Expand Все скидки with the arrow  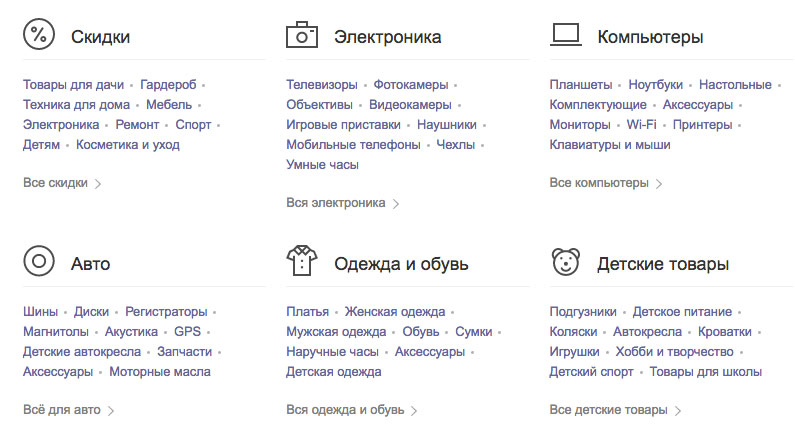(97, 183)
